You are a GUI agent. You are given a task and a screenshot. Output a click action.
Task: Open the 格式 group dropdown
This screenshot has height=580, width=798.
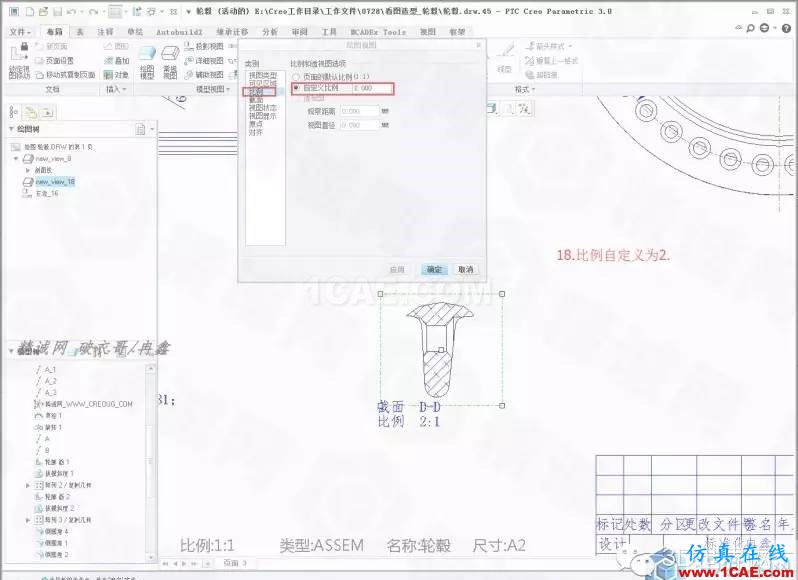pyautogui.click(x=525, y=90)
